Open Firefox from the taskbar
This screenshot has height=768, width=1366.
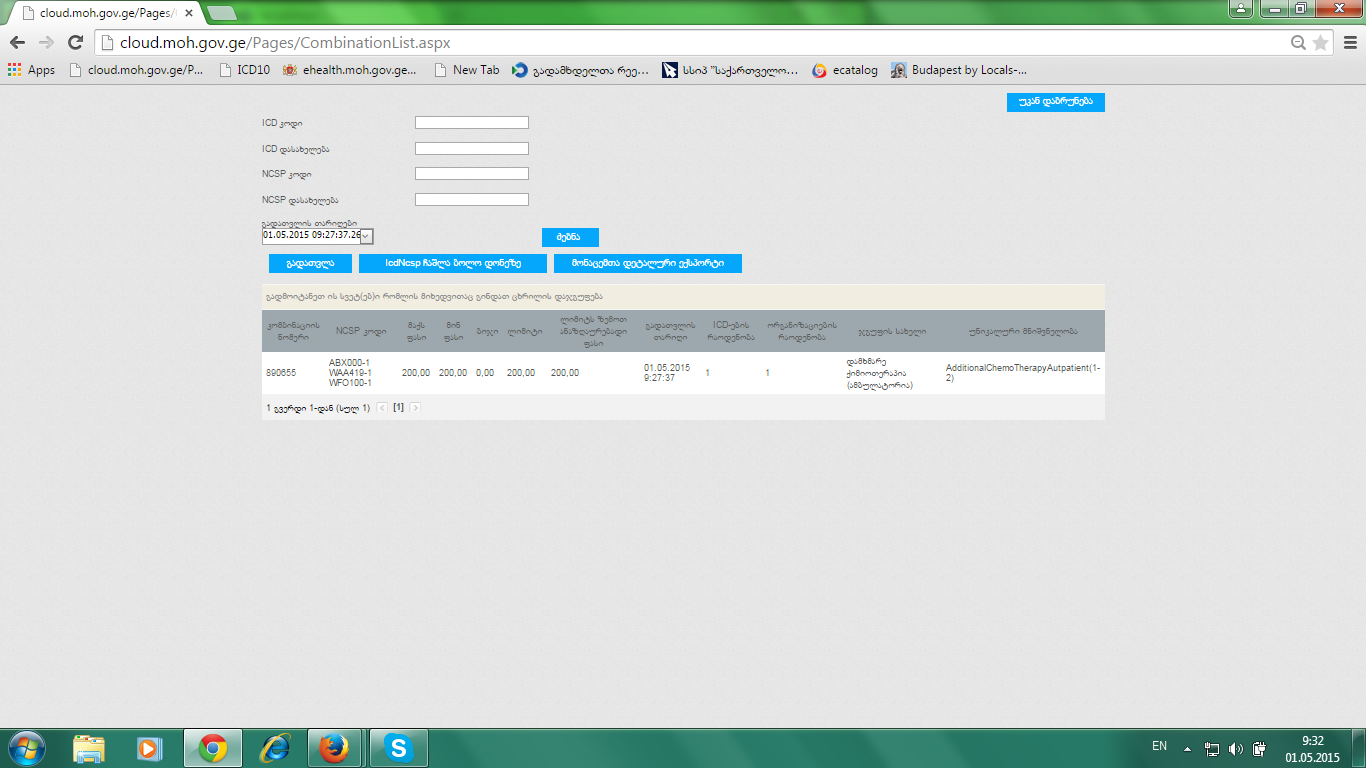pyautogui.click(x=334, y=747)
